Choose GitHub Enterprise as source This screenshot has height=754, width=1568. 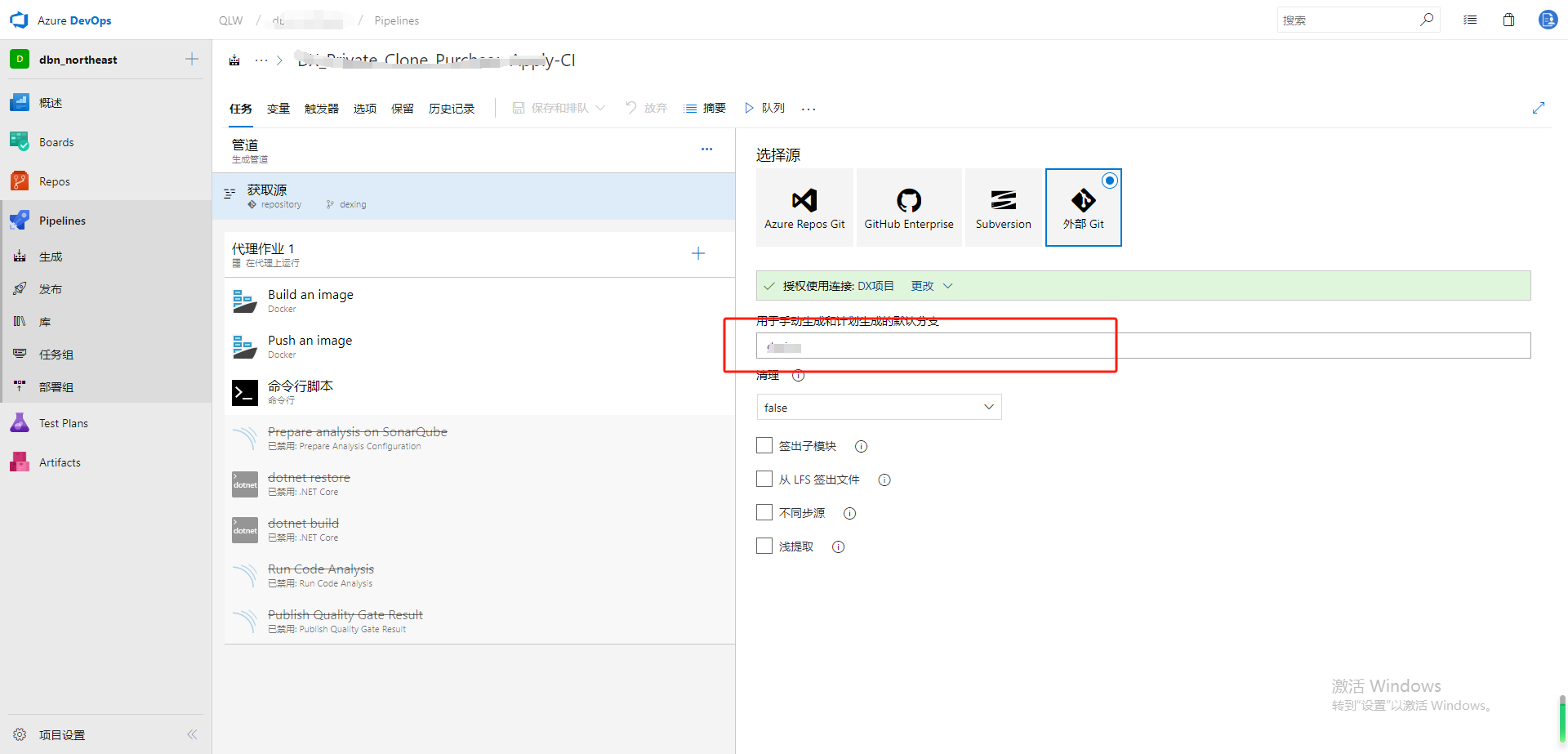909,207
